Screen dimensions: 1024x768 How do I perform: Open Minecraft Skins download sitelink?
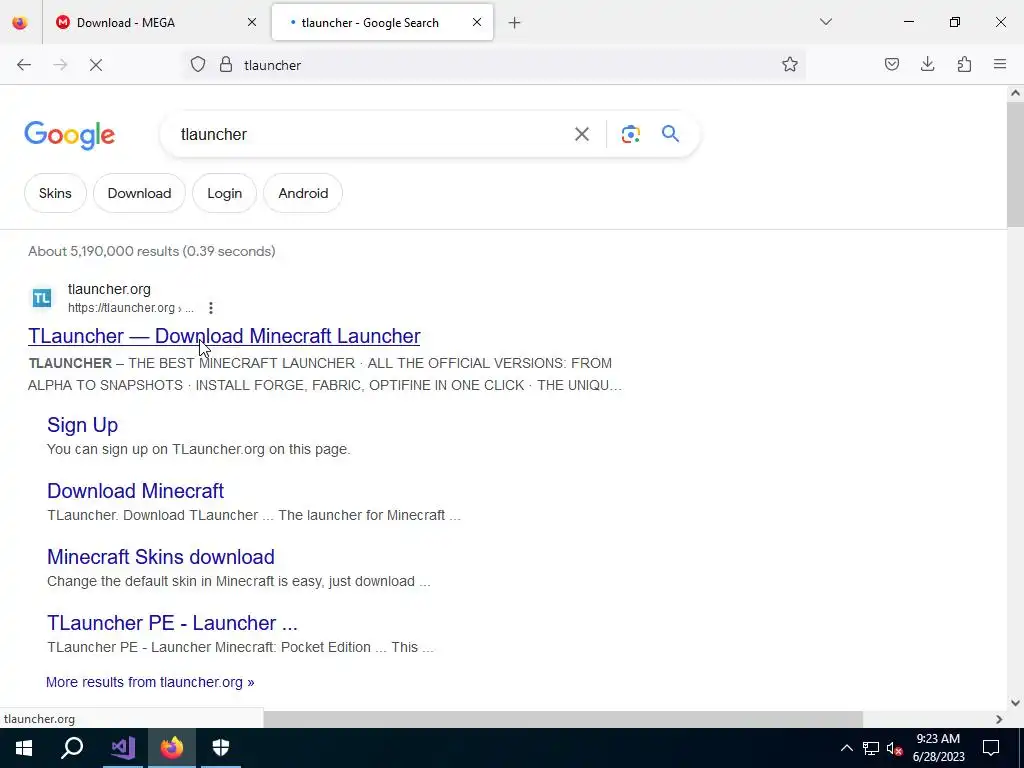pyautogui.click(x=161, y=557)
